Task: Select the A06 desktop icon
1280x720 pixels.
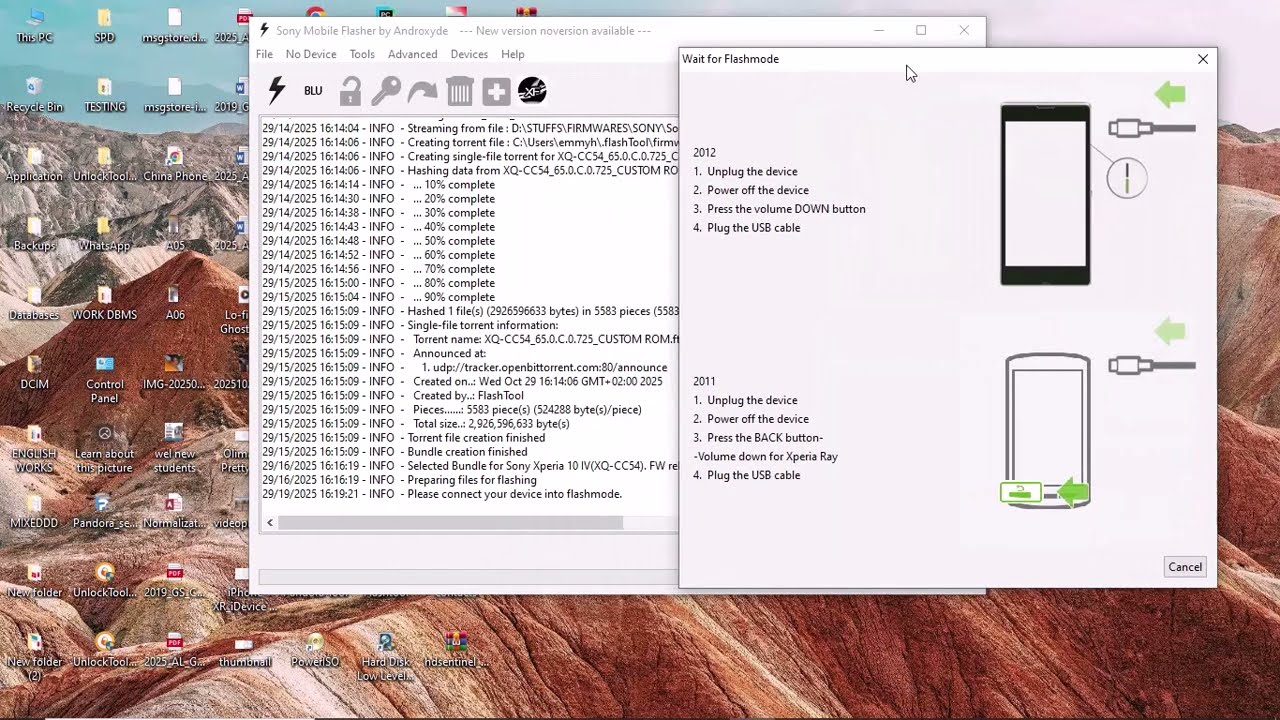Action: coord(174,303)
